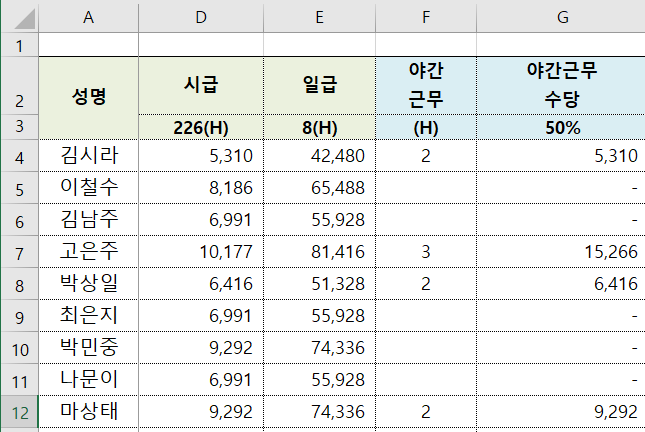
Task: Select the name cell 나문이
Action: 89,379
